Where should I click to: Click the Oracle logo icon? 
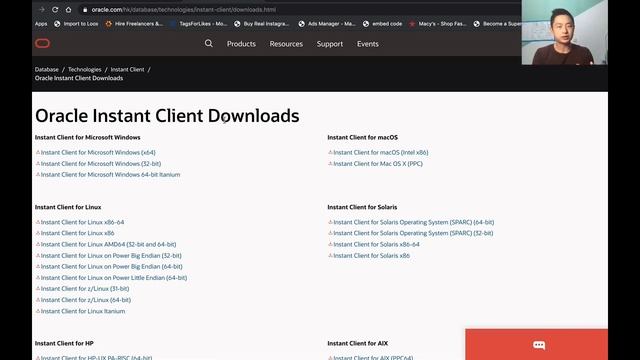click(x=42, y=43)
